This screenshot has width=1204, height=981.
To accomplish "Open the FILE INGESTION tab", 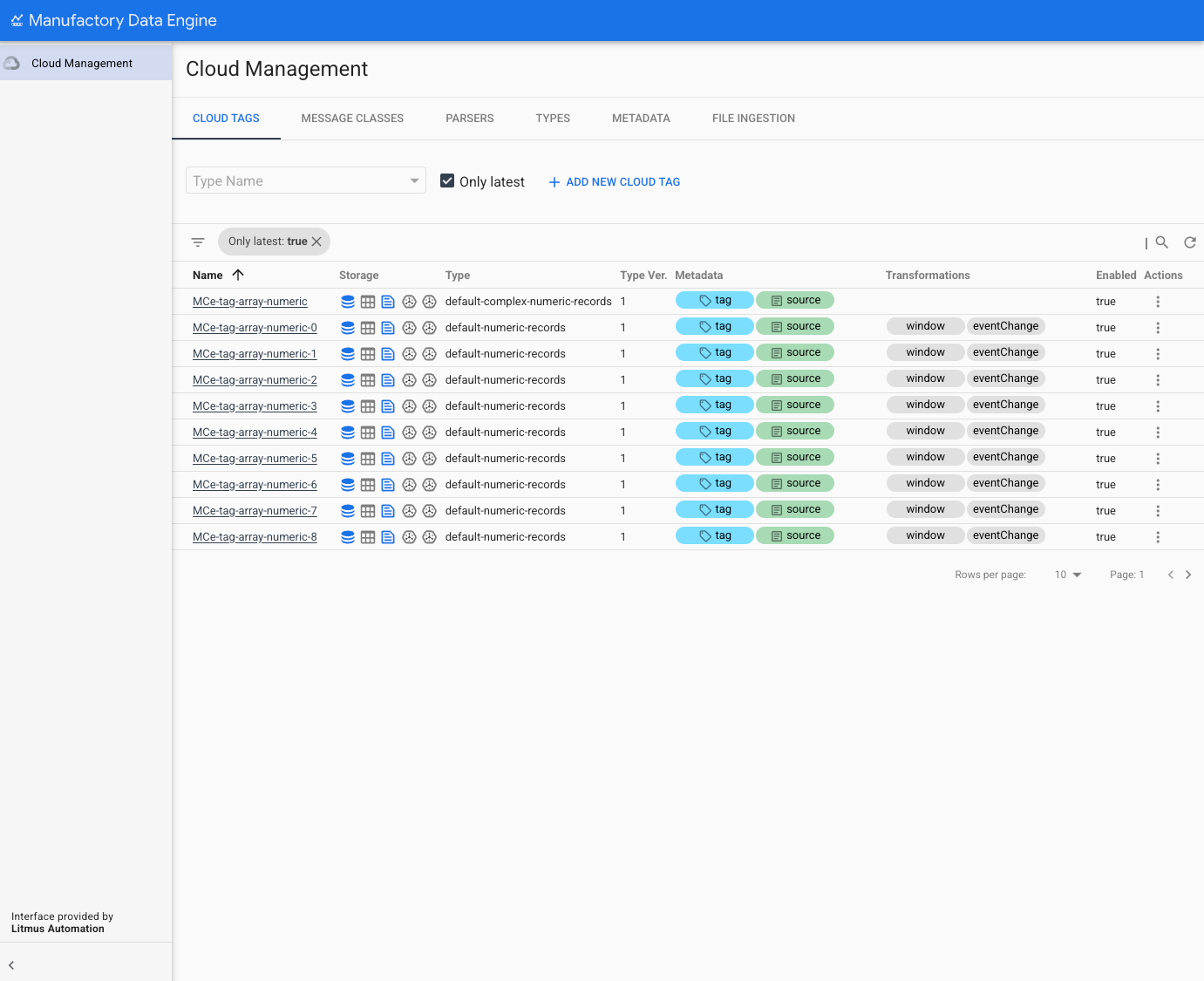I will (753, 118).
